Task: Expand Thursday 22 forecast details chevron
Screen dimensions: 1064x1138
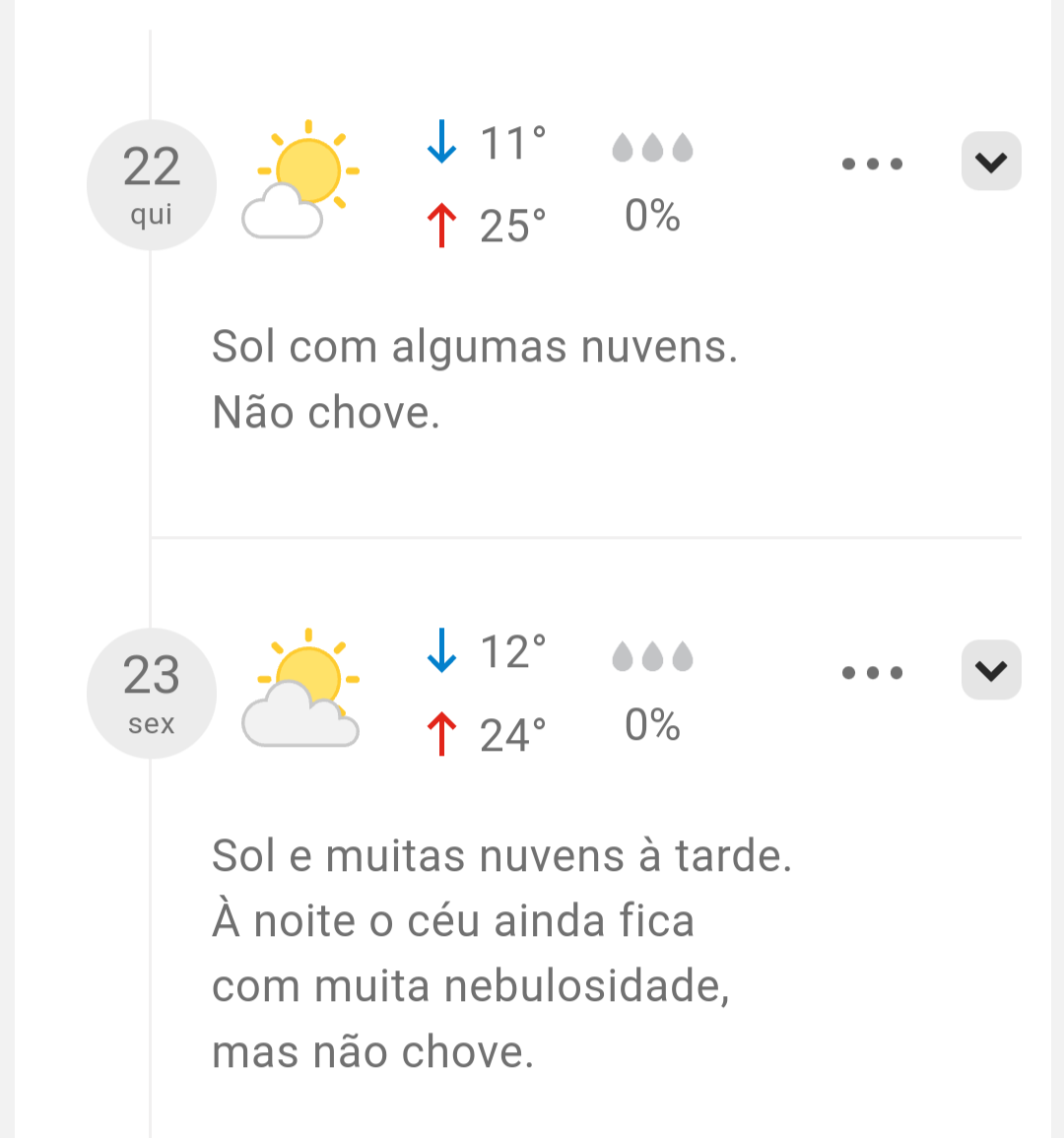Action: tap(991, 162)
